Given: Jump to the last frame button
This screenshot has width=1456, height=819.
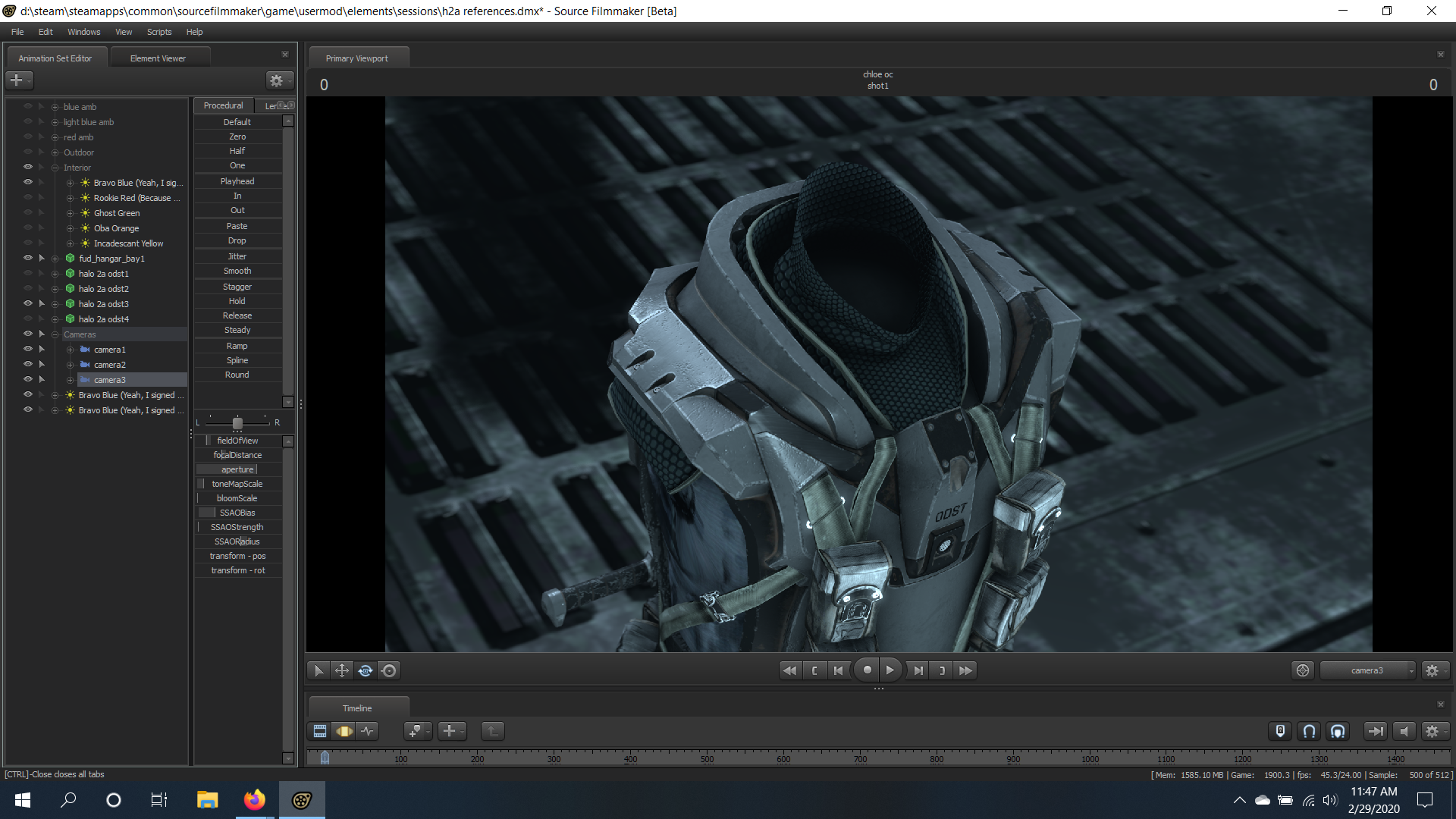Looking at the screenshot, I should tap(965, 670).
